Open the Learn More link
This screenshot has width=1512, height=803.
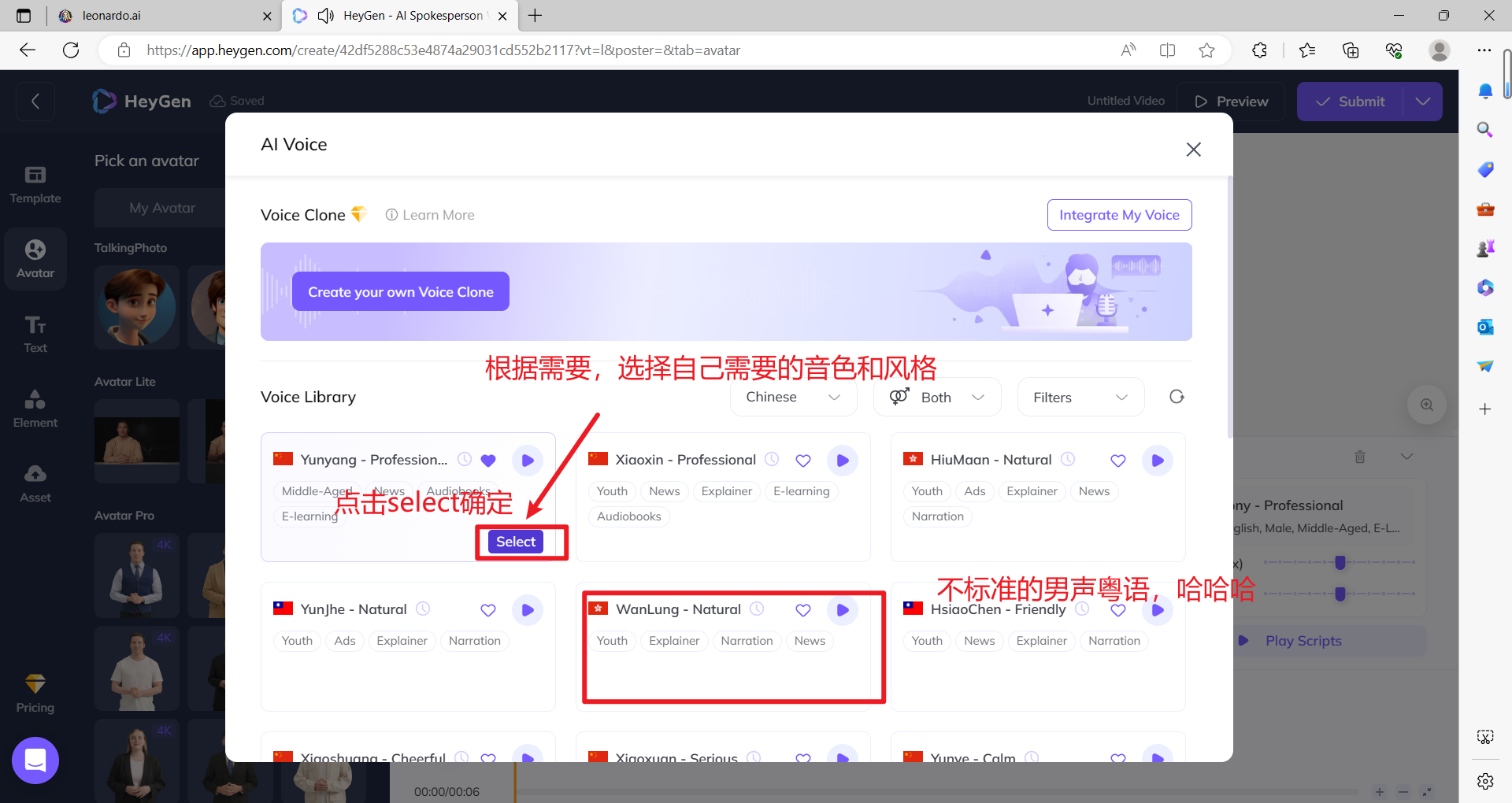pyautogui.click(x=430, y=215)
